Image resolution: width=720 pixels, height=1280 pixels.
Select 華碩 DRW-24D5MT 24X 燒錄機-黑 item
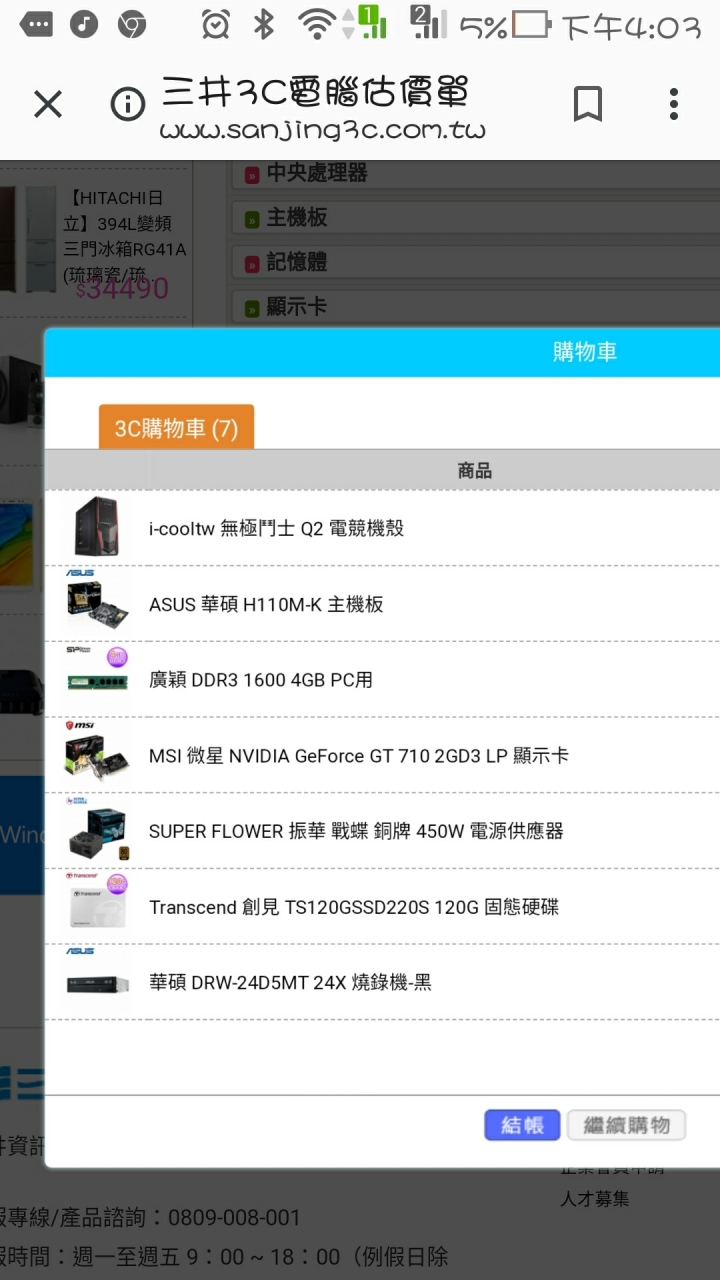click(290, 983)
